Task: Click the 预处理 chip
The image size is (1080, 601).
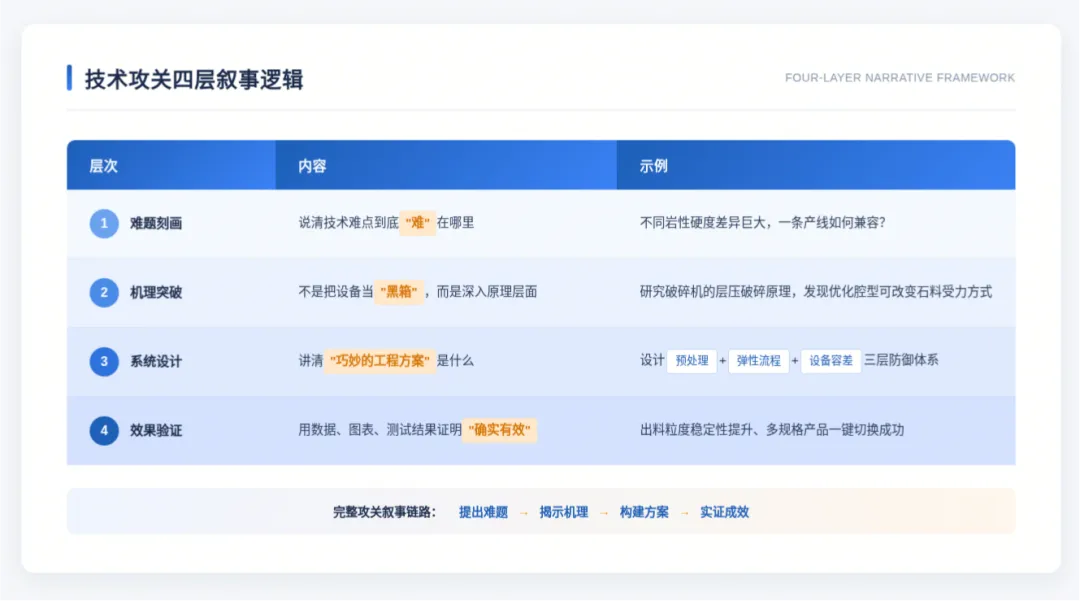Action: (692, 361)
